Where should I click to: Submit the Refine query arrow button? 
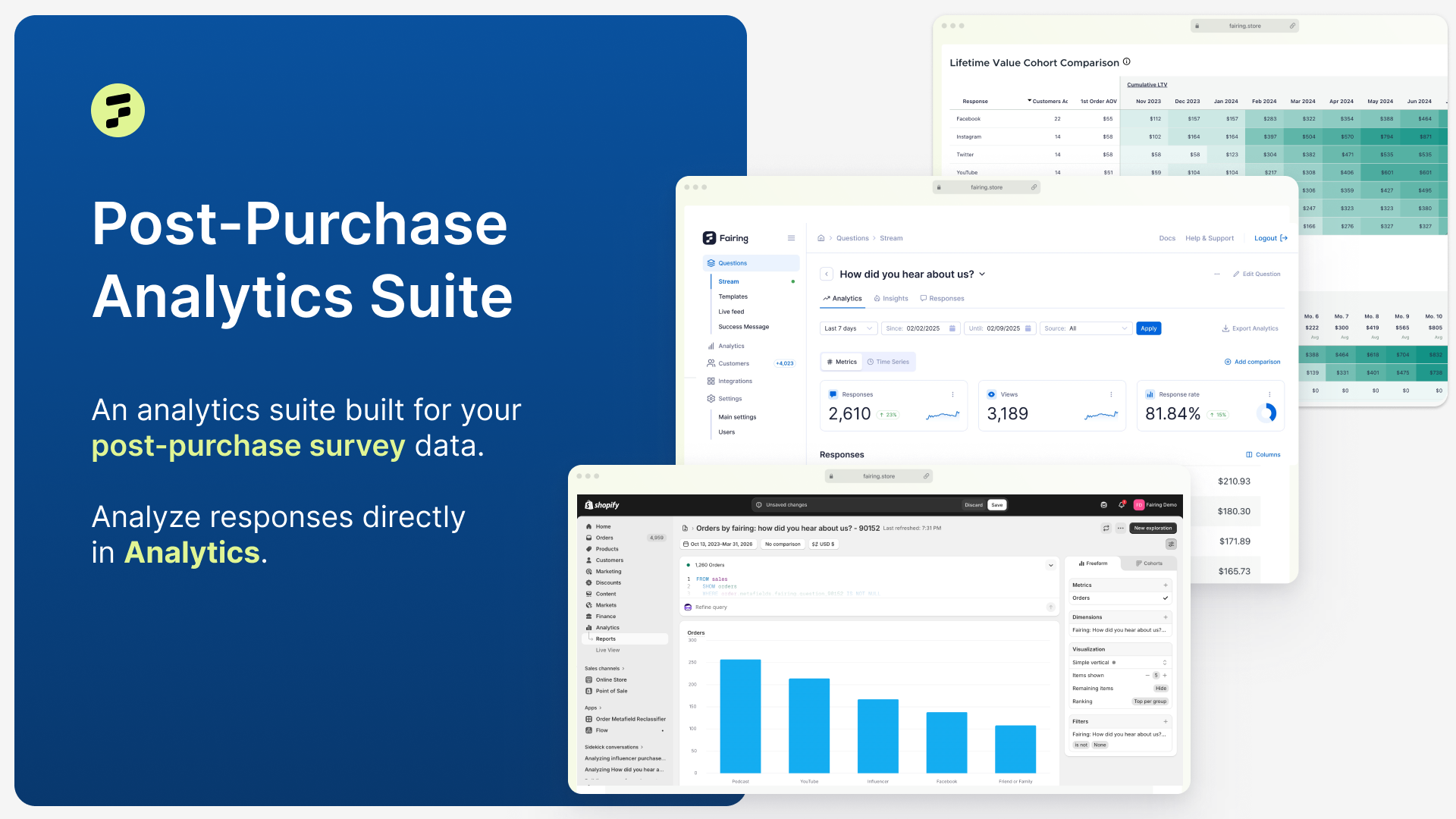coord(1050,607)
